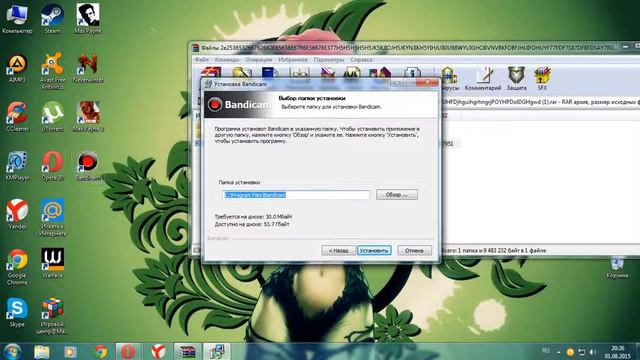Click the Защита tool in WinRAR toolbar
The height and width of the screenshot is (360, 640).
516,79
